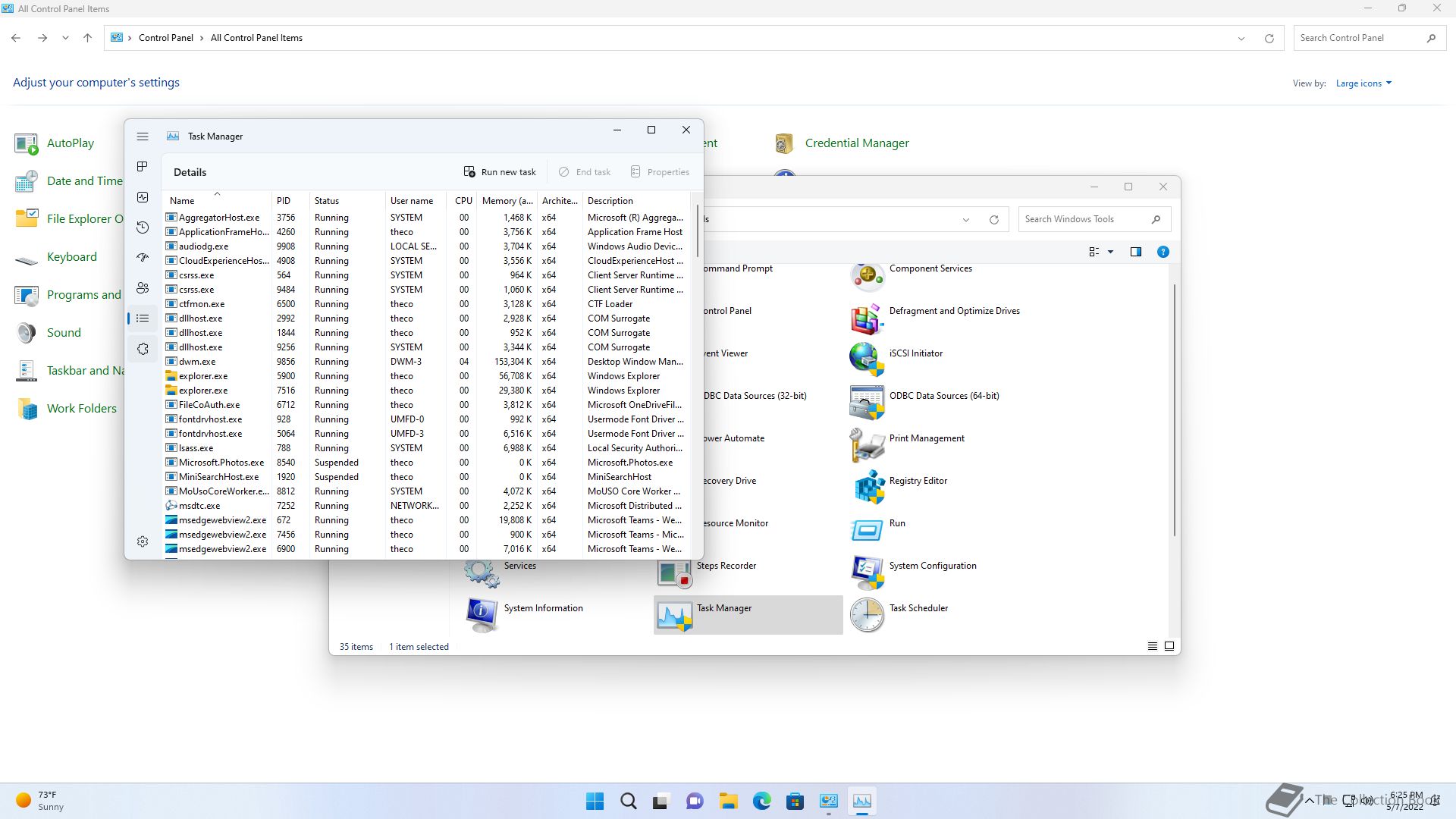Viewport: 1456px width, 819px height.
Task: Select the audiodg.exe process row
Action: tap(427, 246)
